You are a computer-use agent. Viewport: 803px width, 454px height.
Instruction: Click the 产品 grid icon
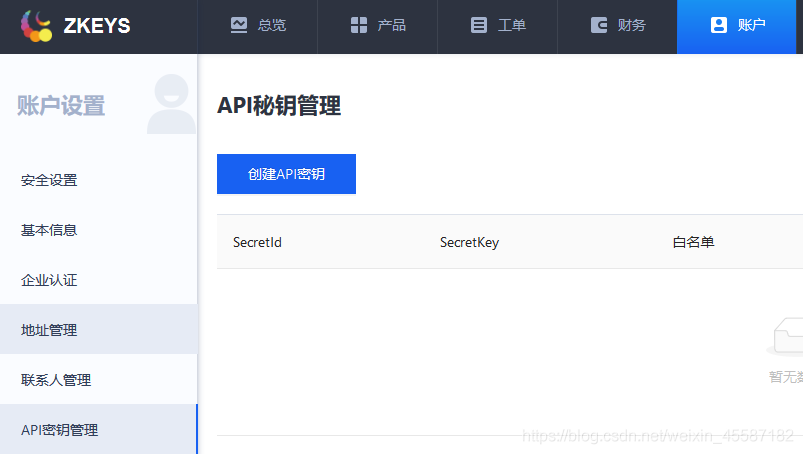tap(359, 25)
